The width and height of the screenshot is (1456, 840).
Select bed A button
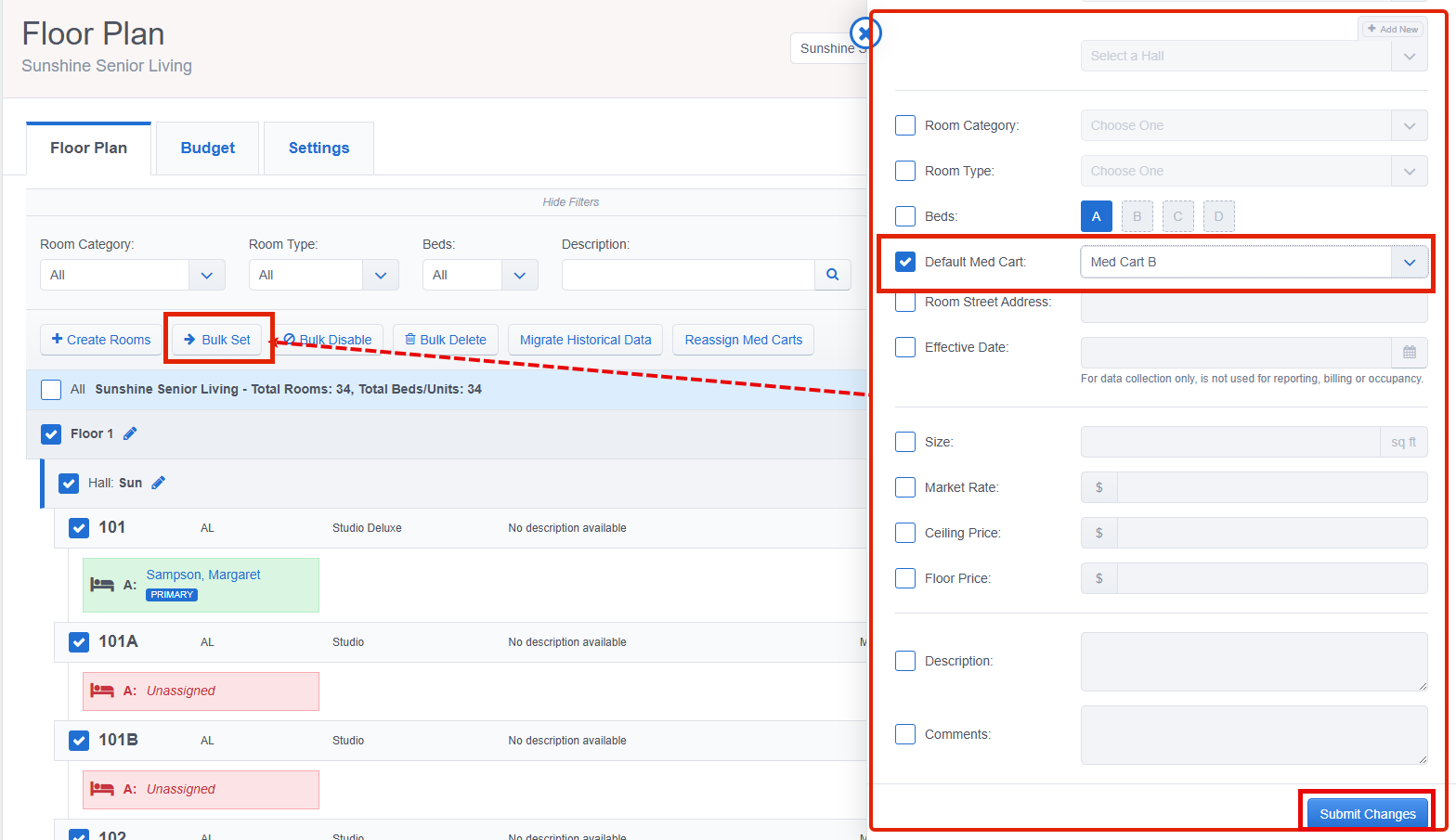[1097, 216]
